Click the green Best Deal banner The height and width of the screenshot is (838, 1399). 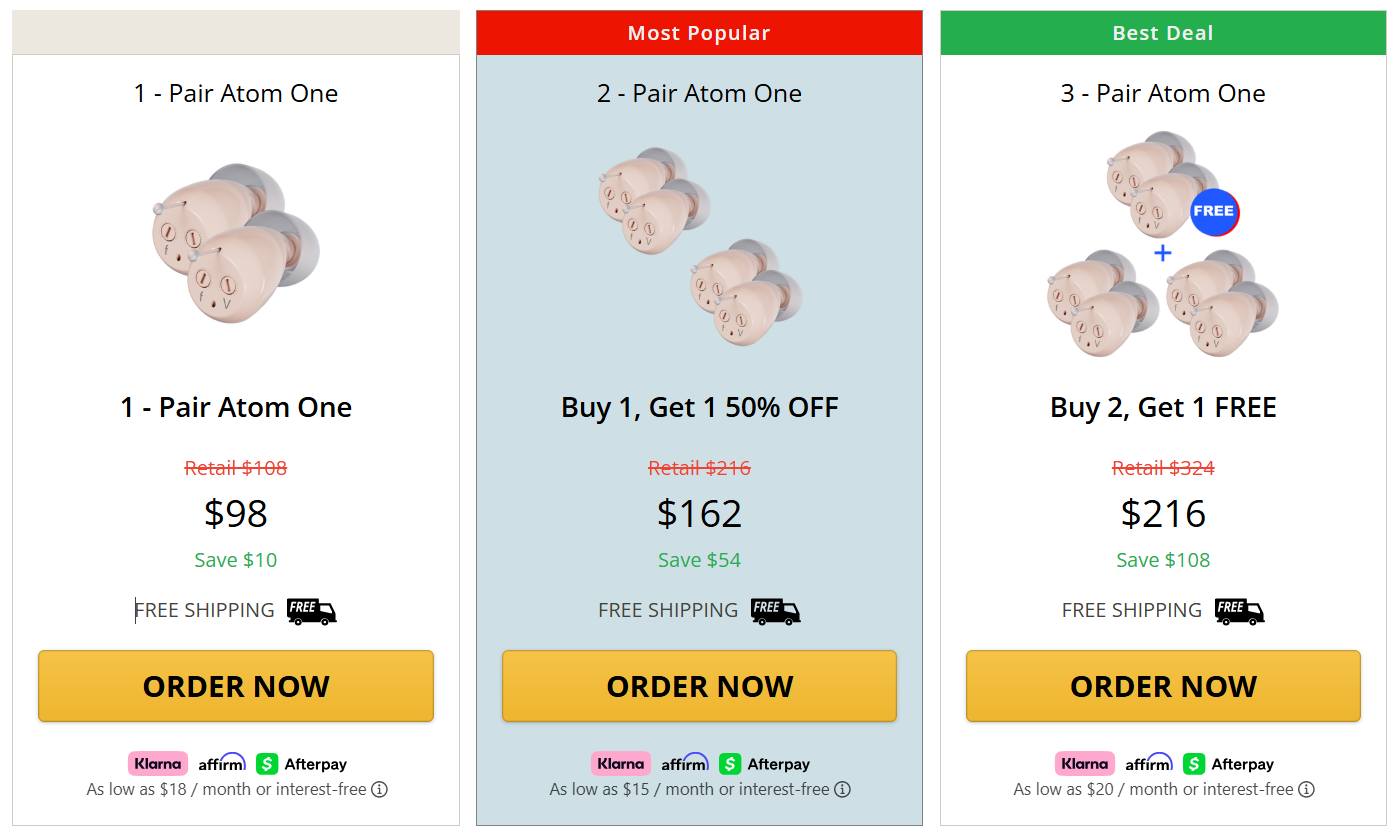(x=1162, y=32)
